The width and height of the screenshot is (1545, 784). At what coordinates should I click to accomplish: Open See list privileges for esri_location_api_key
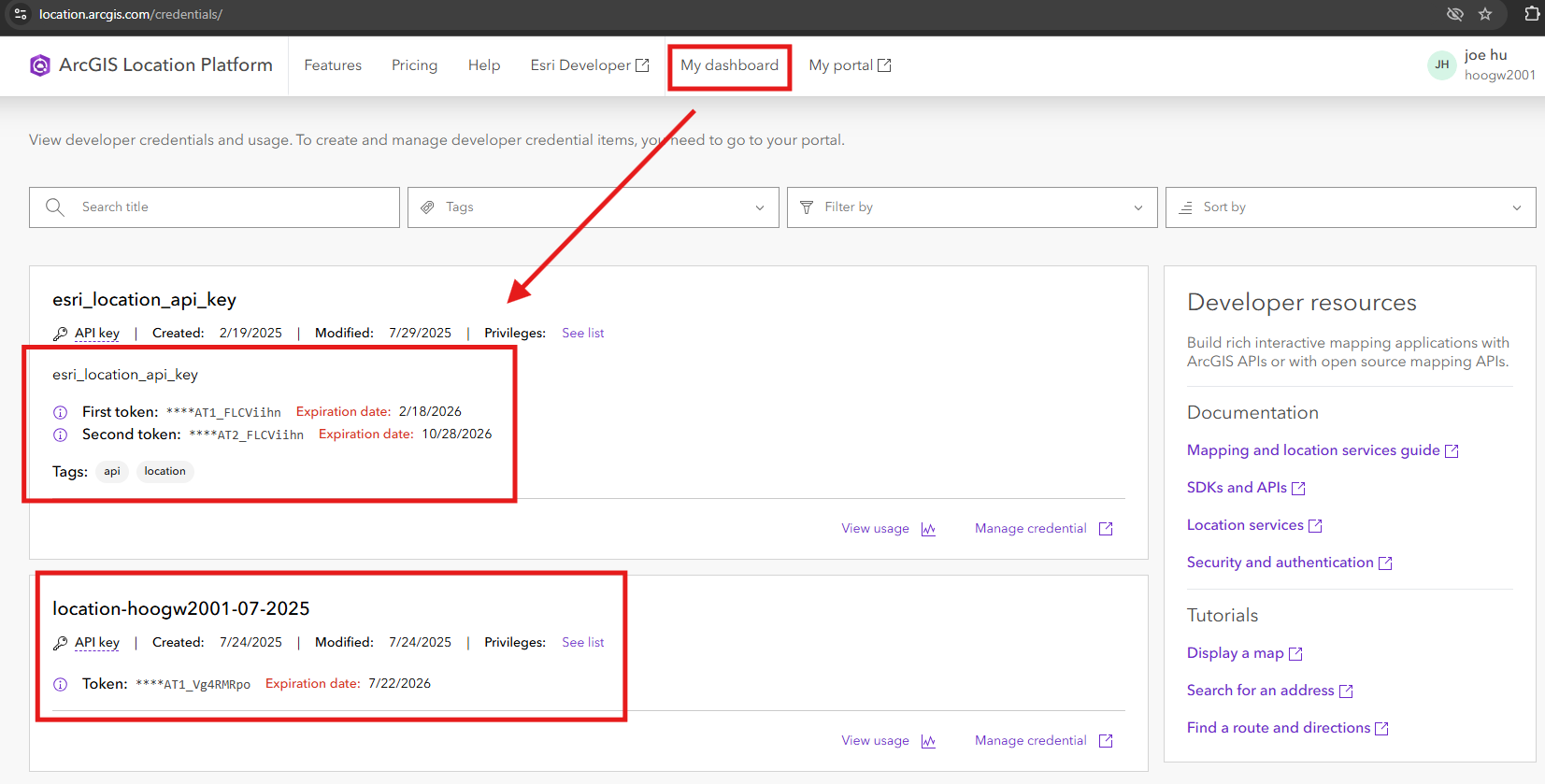click(x=583, y=333)
